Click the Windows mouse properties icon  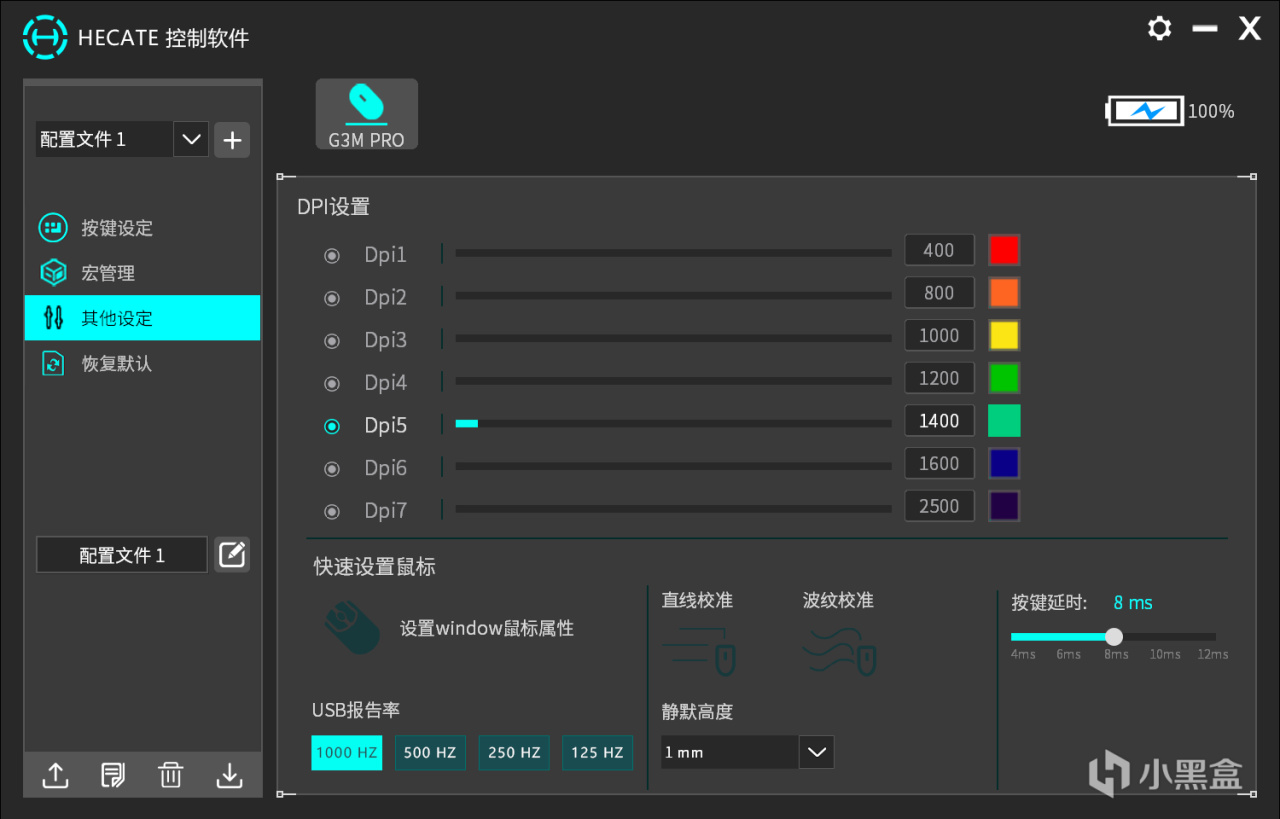[x=352, y=628]
